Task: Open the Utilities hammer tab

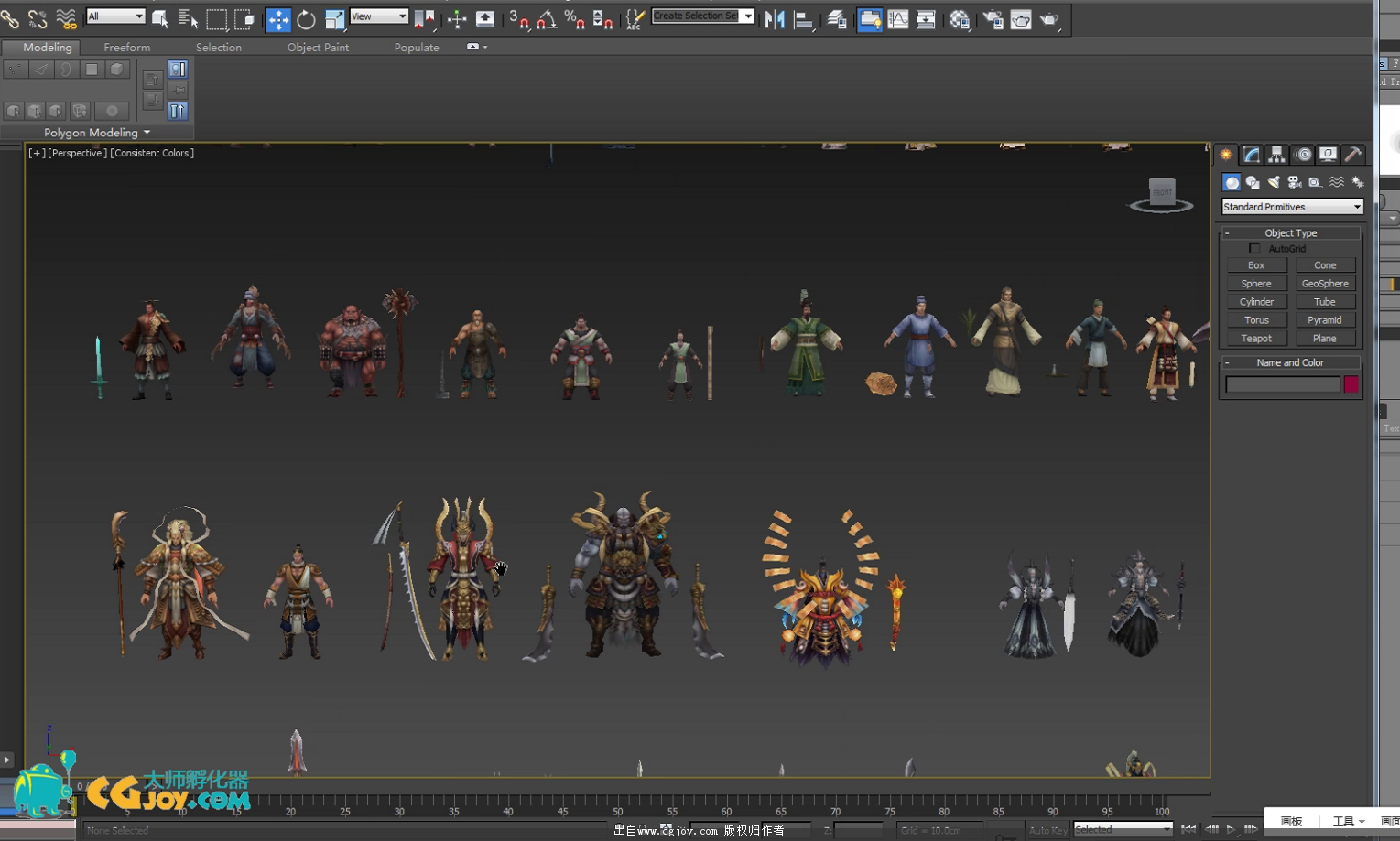Action: tap(1352, 155)
